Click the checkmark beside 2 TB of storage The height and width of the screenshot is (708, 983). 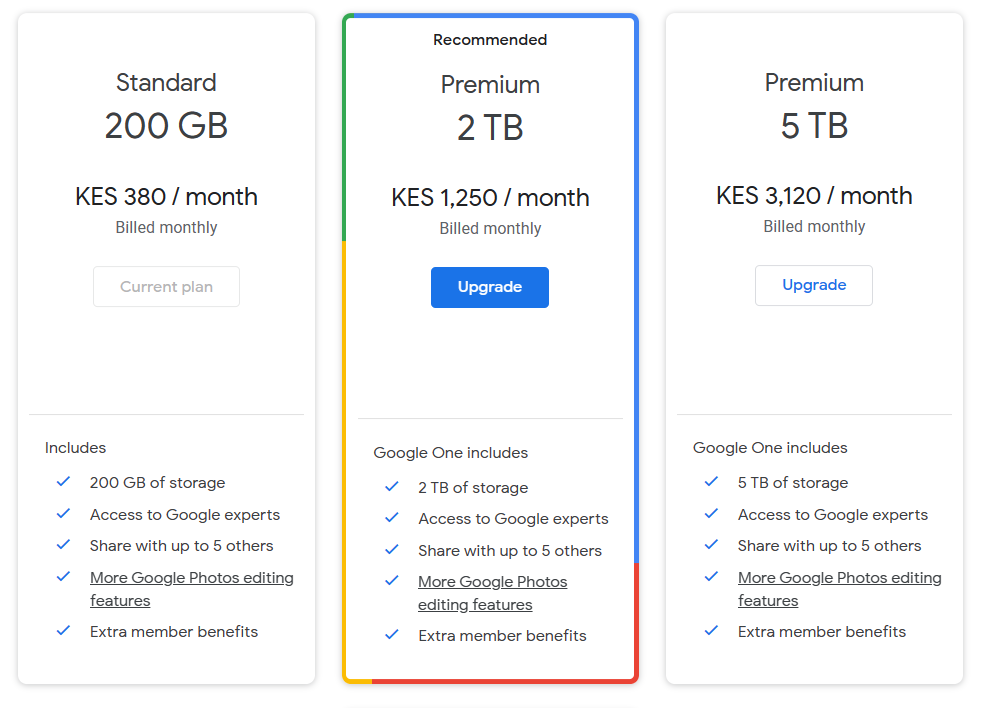[392, 487]
